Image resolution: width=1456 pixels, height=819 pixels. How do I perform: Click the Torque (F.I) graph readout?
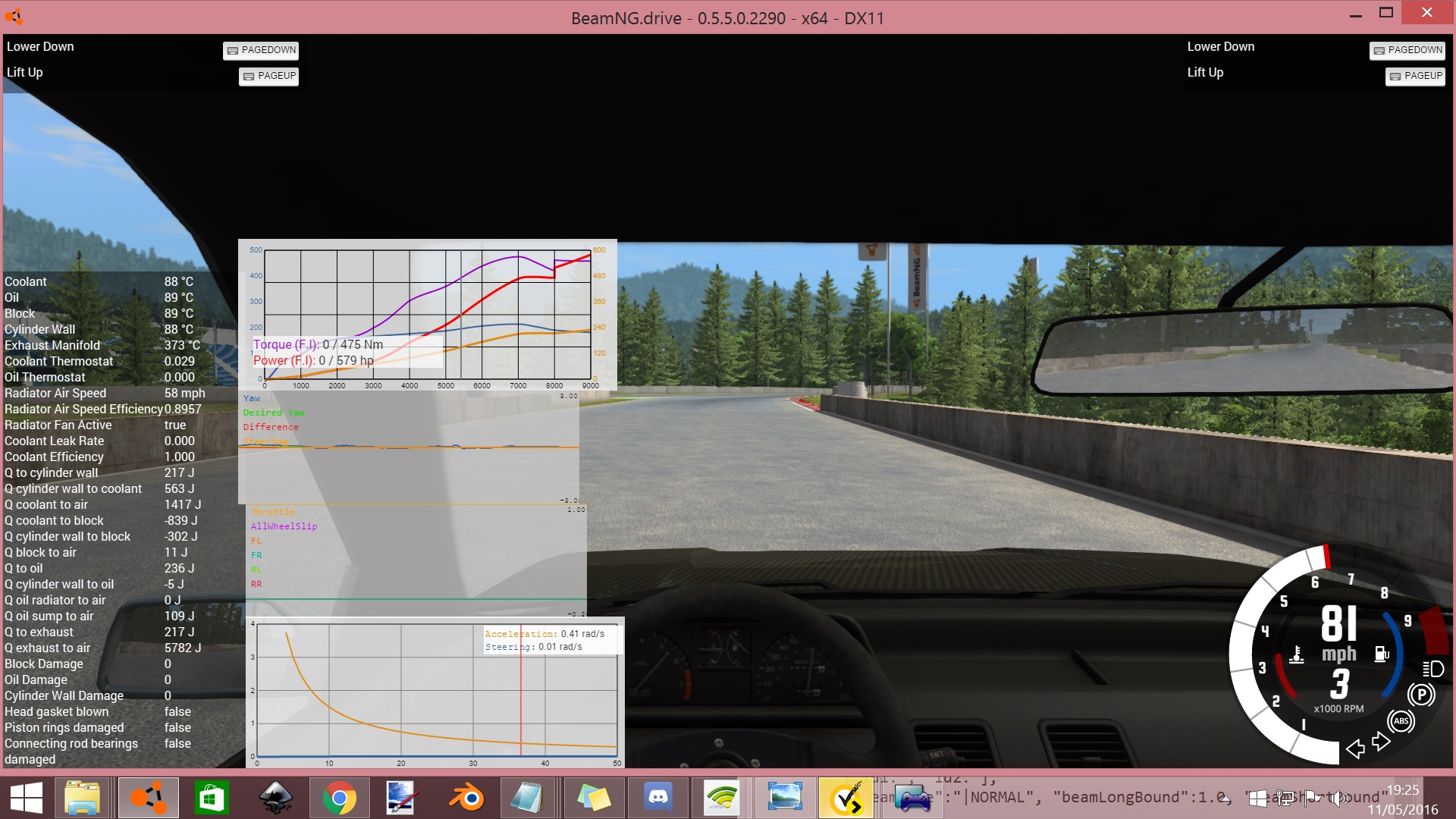coord(318,345)
